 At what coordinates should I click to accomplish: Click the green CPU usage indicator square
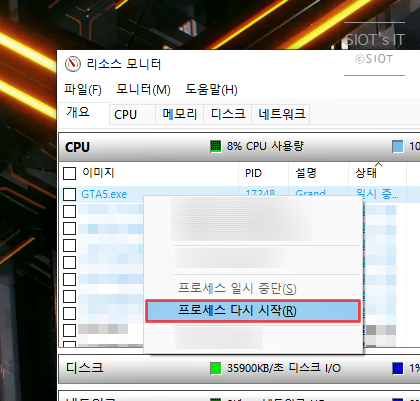coord(216,146)
